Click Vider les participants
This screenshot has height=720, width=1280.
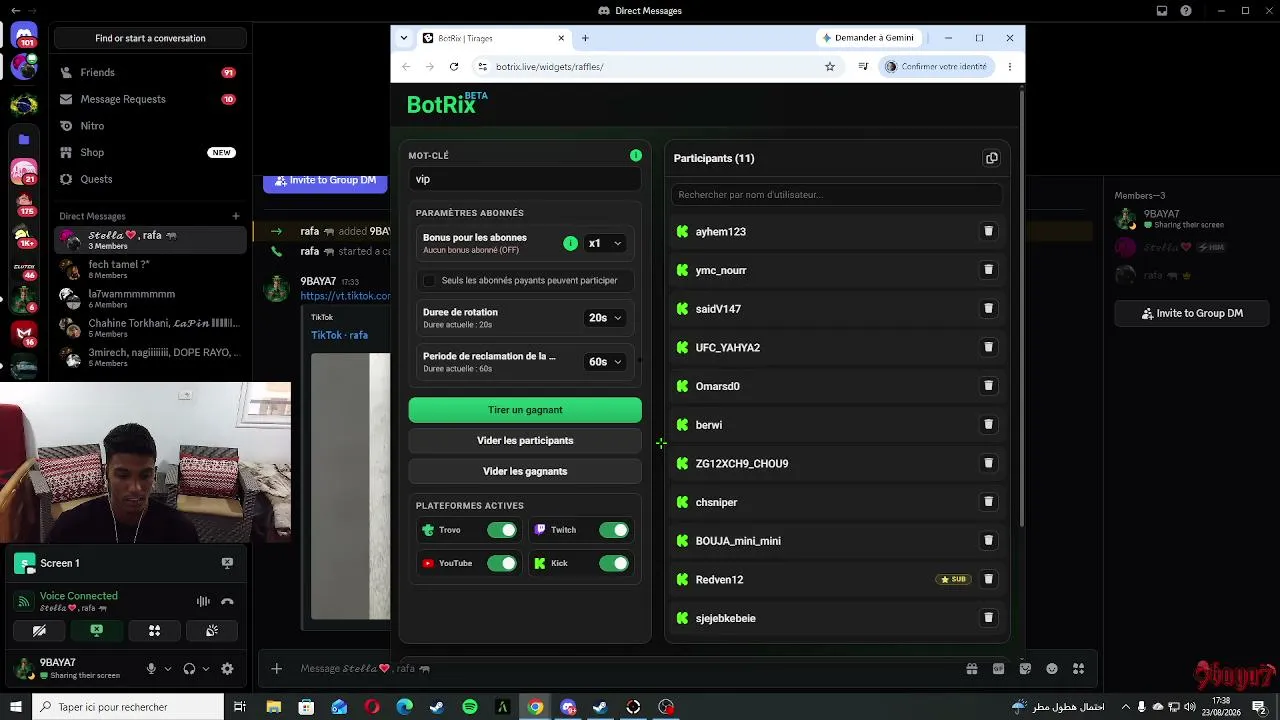click(525, 441)
